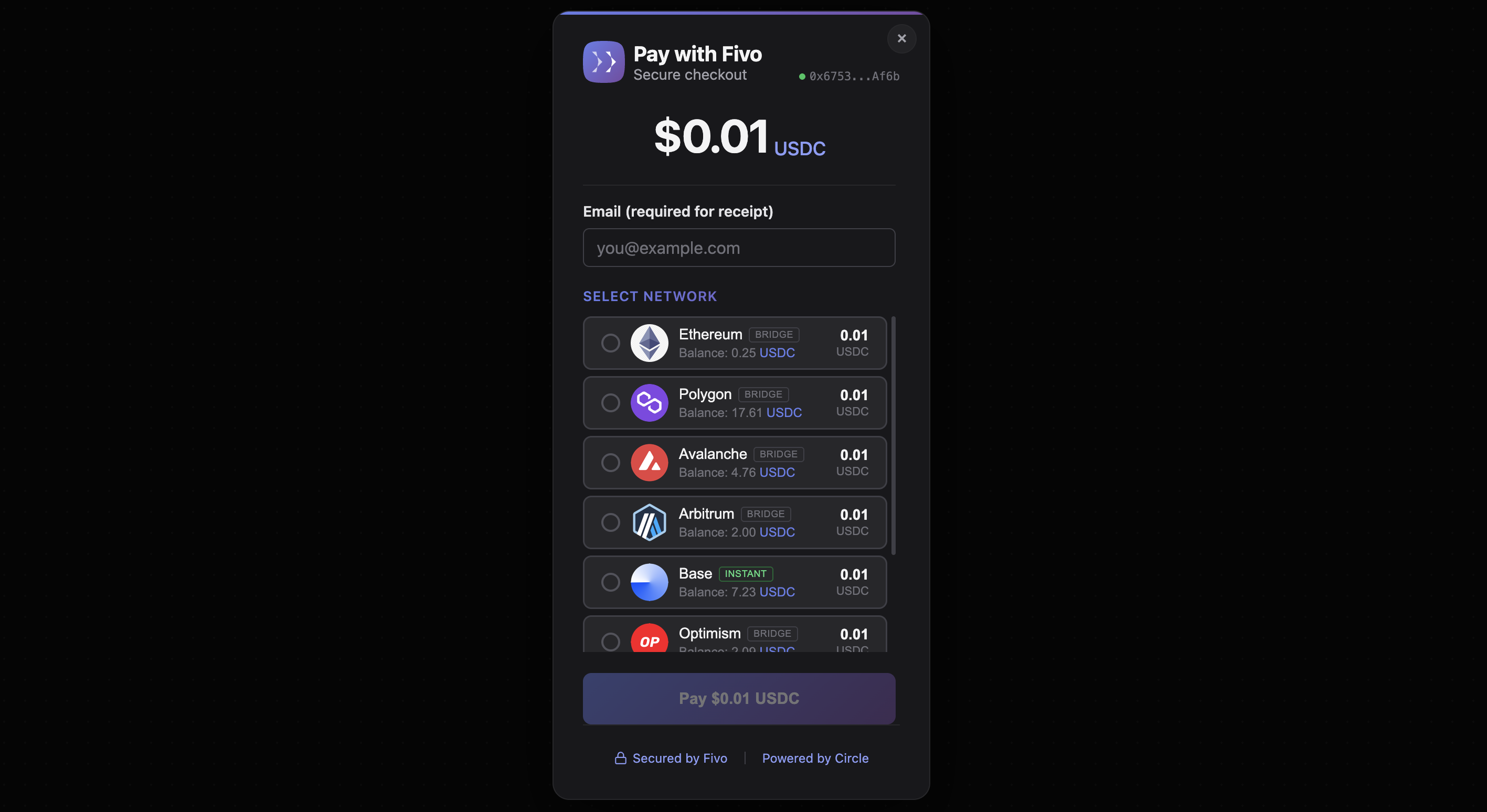Click the Arbitrum network icon
Screen dimensions: 1487x812
pos(650,522)
